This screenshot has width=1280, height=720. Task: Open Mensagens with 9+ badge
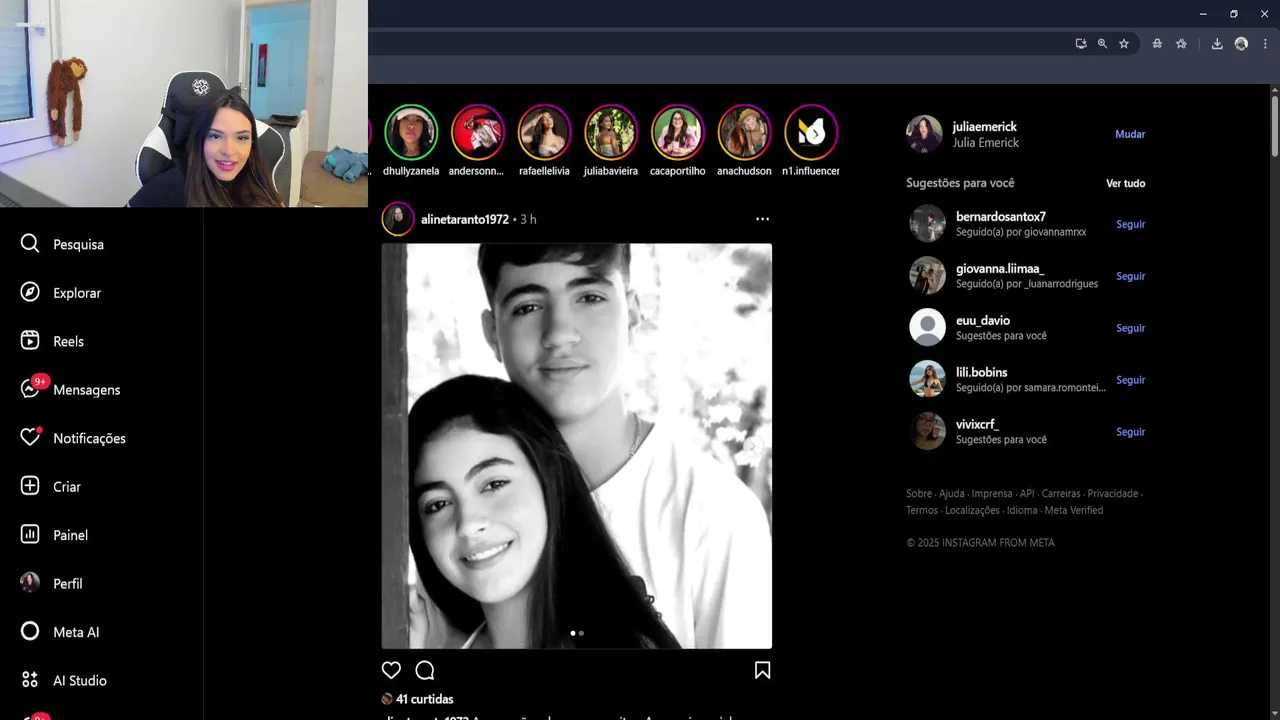[x=70, y=389]
